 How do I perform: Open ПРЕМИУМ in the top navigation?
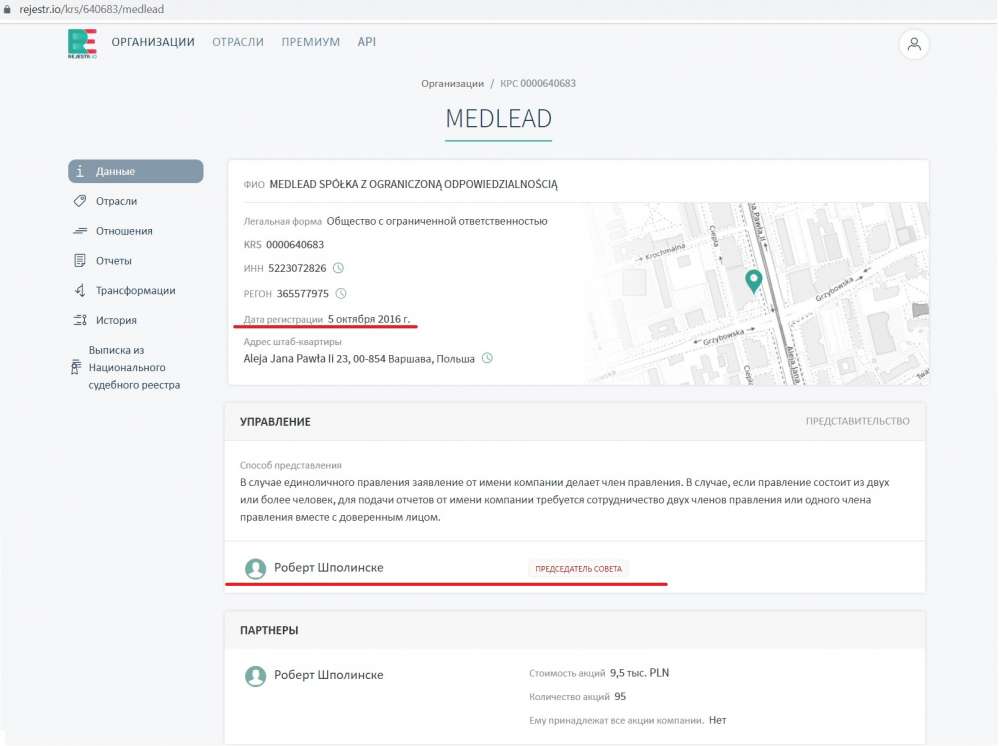310,42
